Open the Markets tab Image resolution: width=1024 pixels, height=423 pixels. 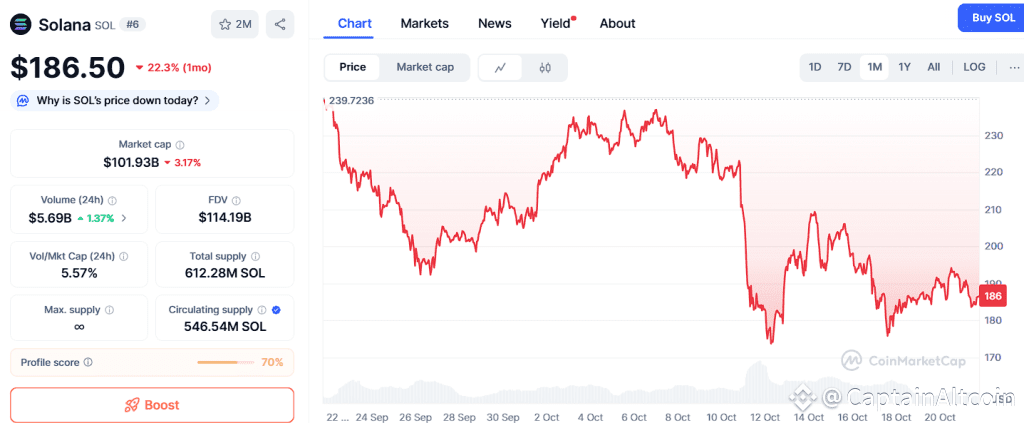tap(424, 23)
